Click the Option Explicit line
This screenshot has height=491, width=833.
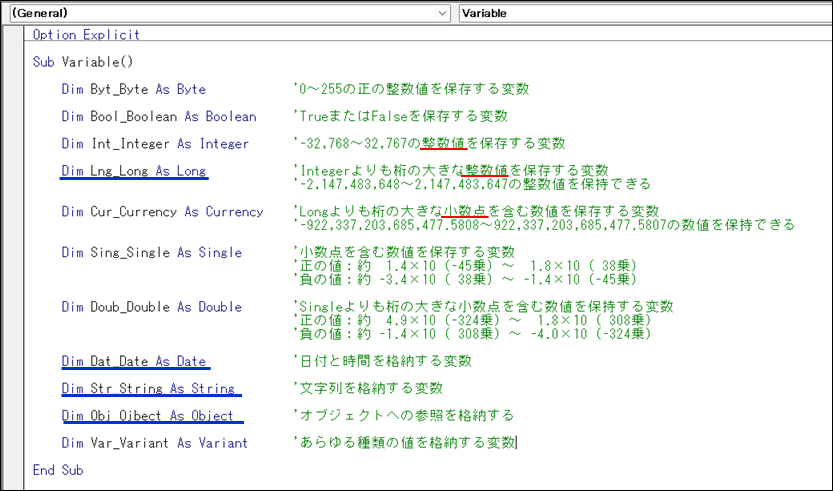coord(86,35)
